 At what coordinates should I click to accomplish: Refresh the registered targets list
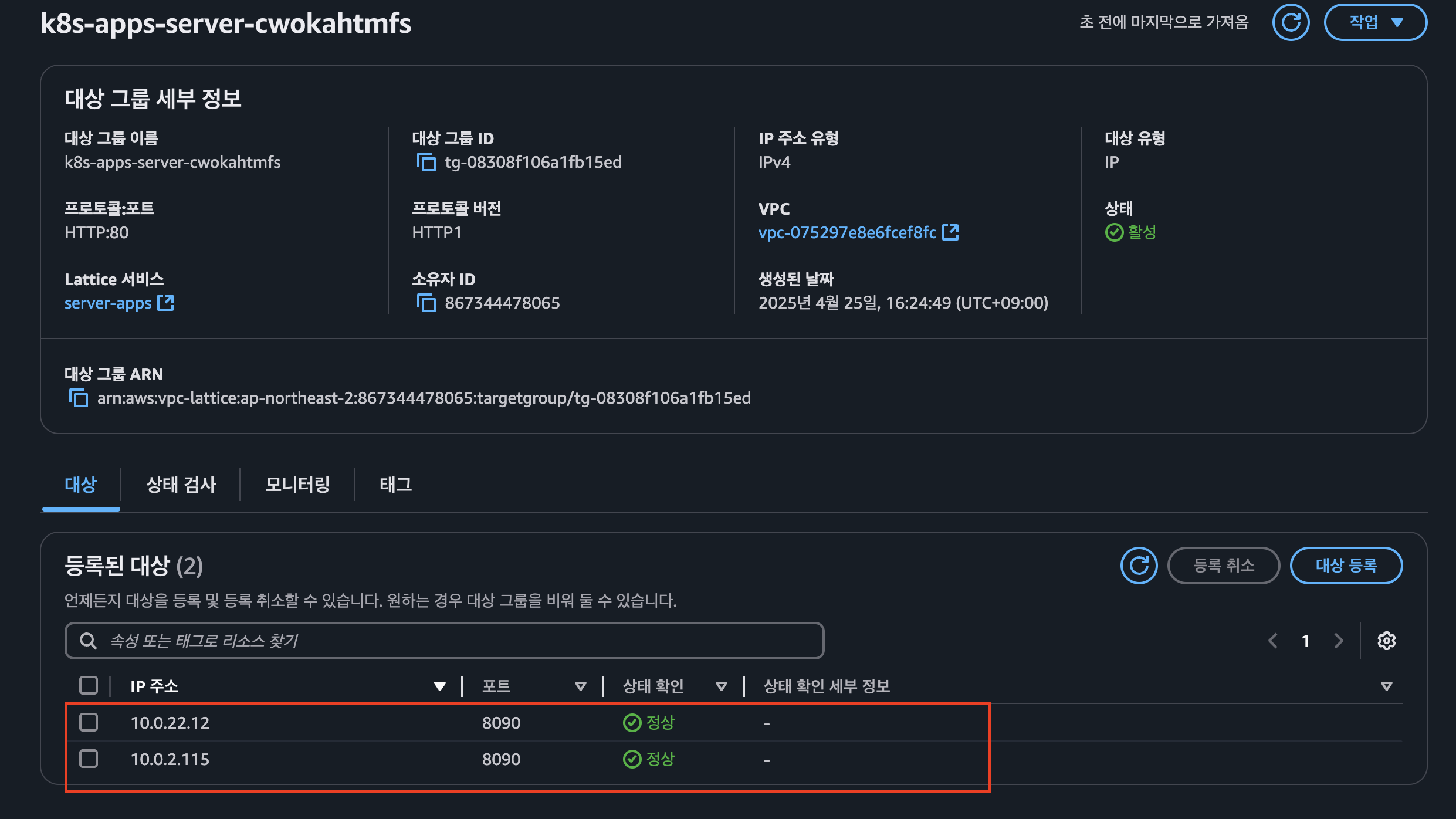click(x=1139, y=566)
